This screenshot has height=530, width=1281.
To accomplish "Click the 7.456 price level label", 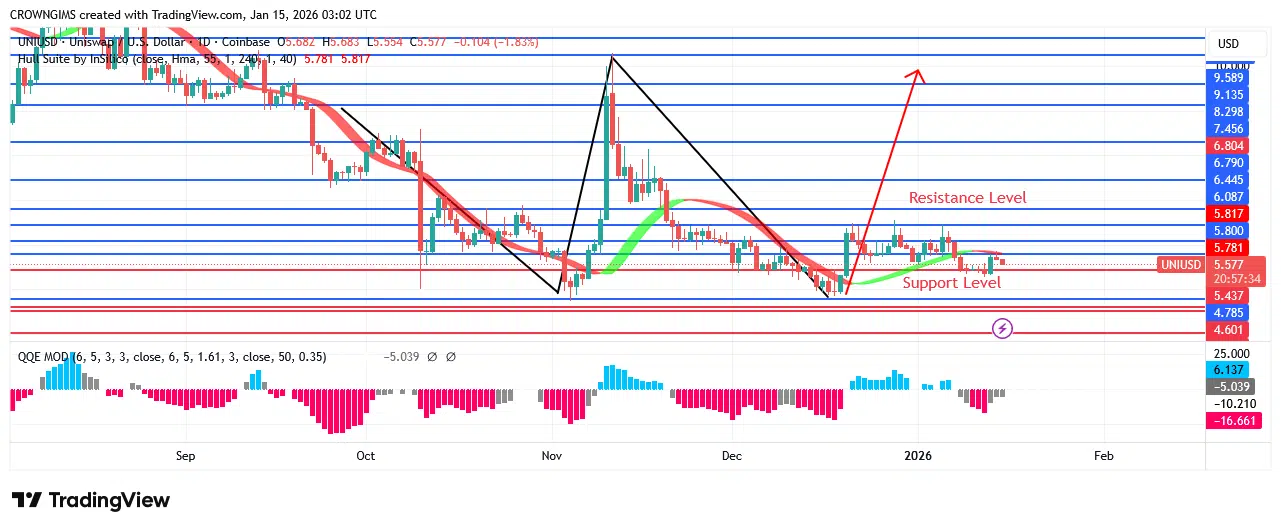I will click(1228, 129).
